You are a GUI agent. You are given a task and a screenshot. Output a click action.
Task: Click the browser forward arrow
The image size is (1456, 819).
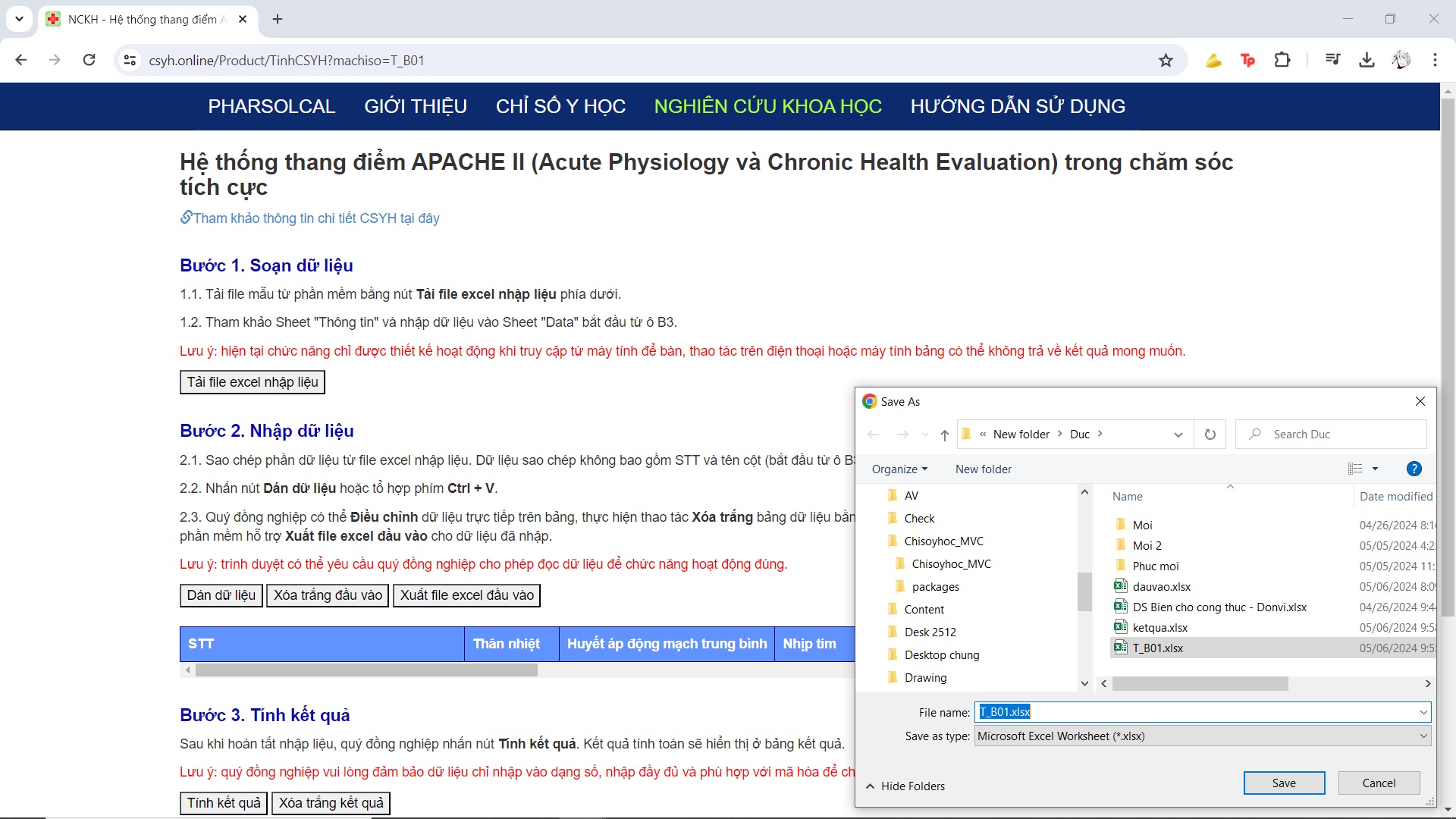tap(55, 60)
